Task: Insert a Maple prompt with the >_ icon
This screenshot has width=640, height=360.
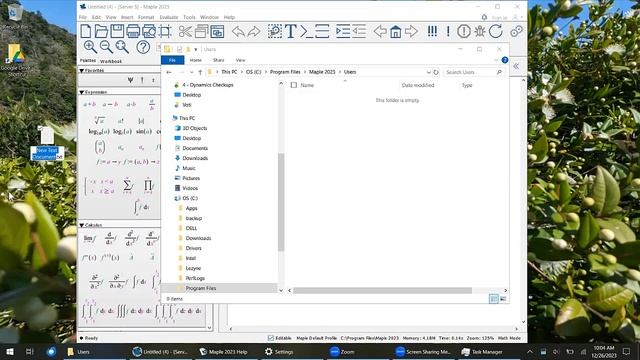Action: tap(307, 31)
